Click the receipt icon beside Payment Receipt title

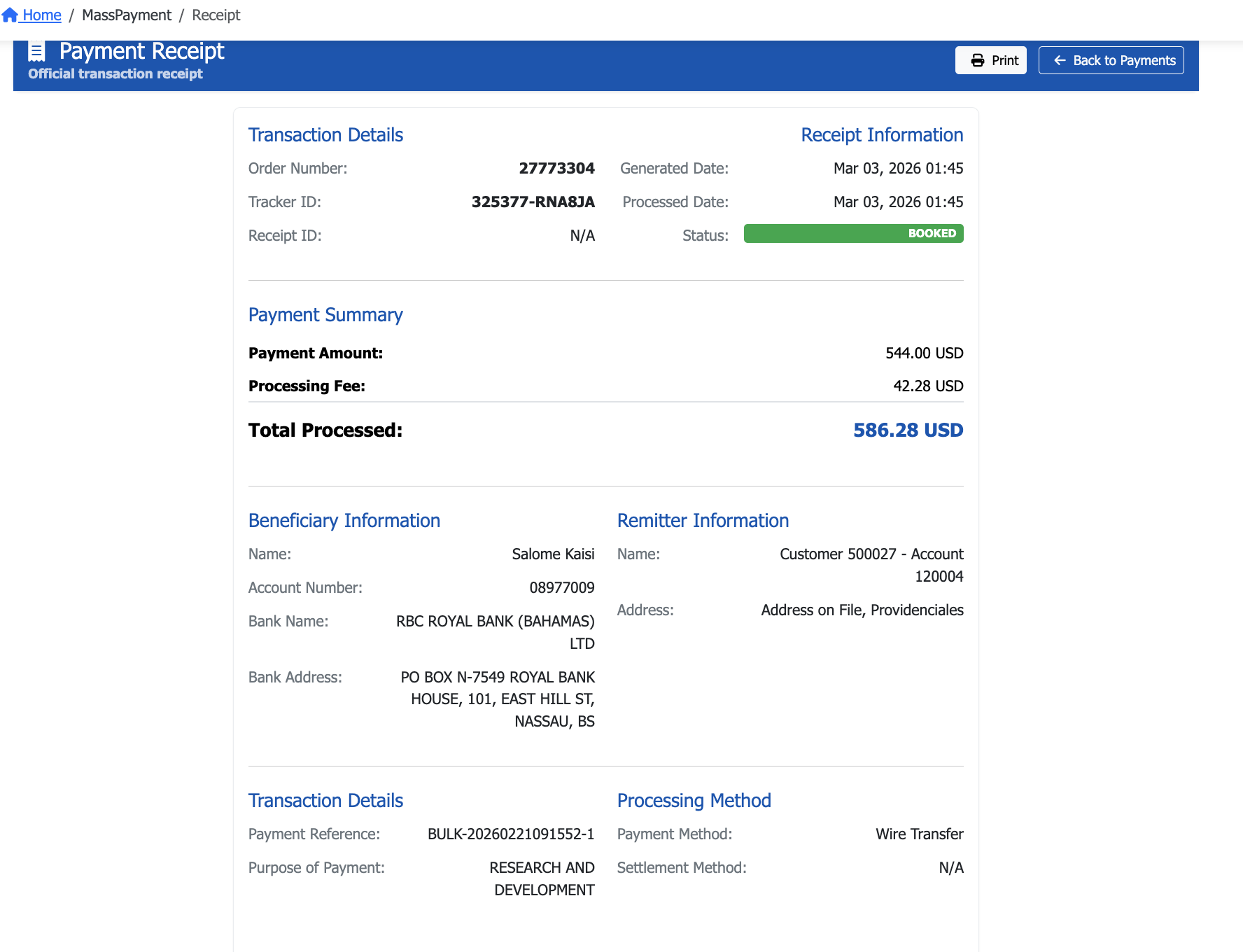tap(36, 51)
